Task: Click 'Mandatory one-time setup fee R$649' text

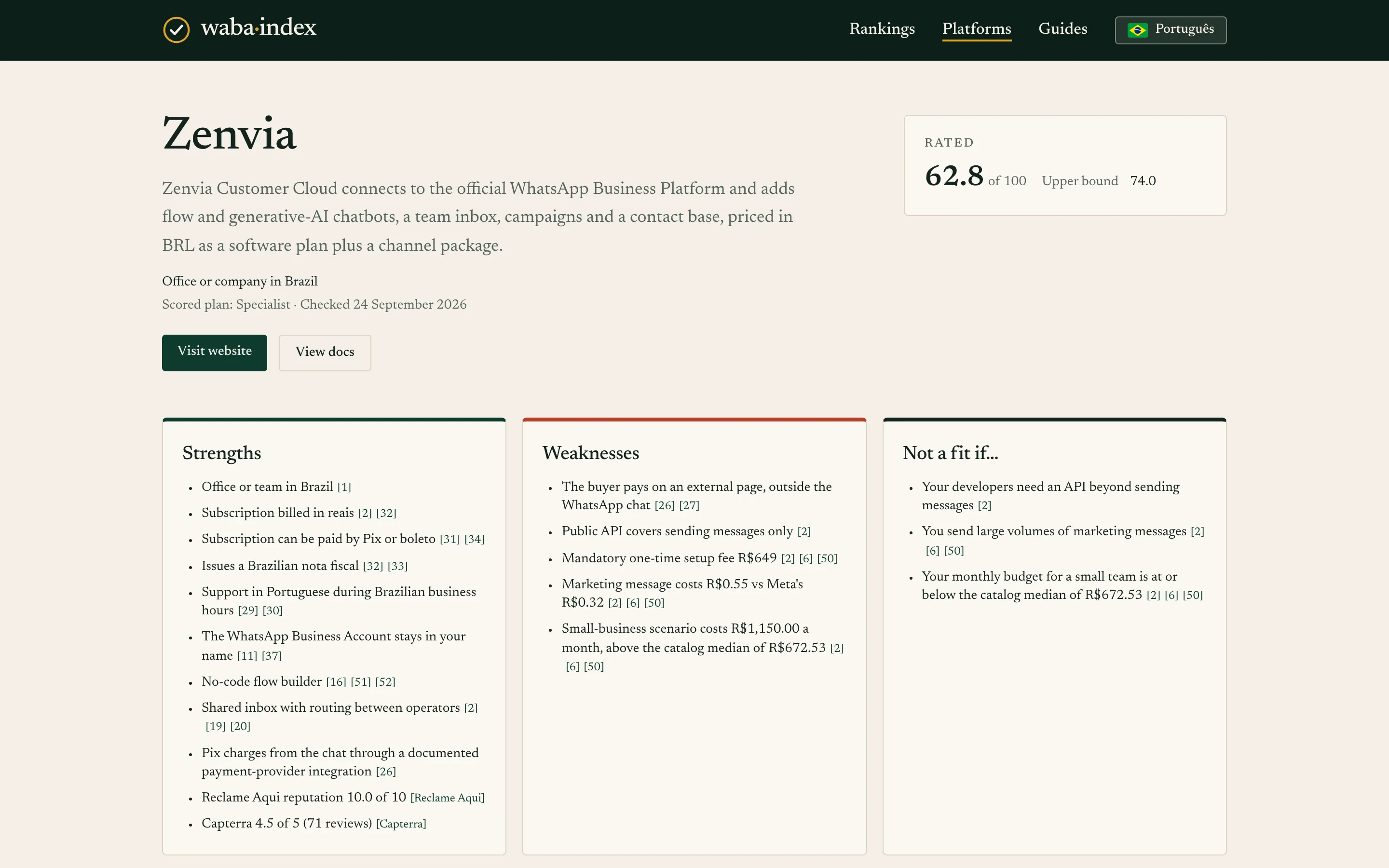Action: click(668, 558)
